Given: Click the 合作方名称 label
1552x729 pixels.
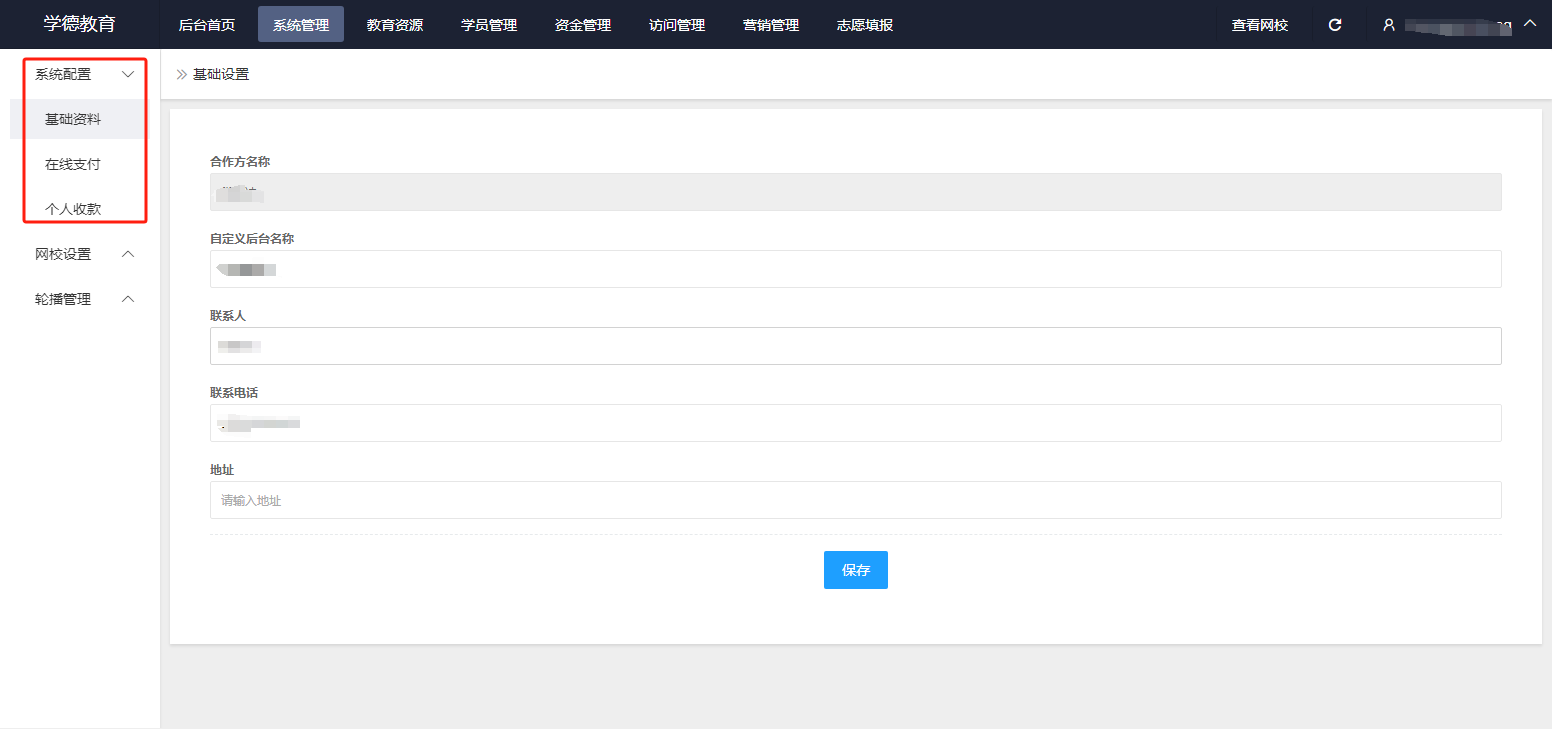Looking at the screenshot, I should click(240, 161).
